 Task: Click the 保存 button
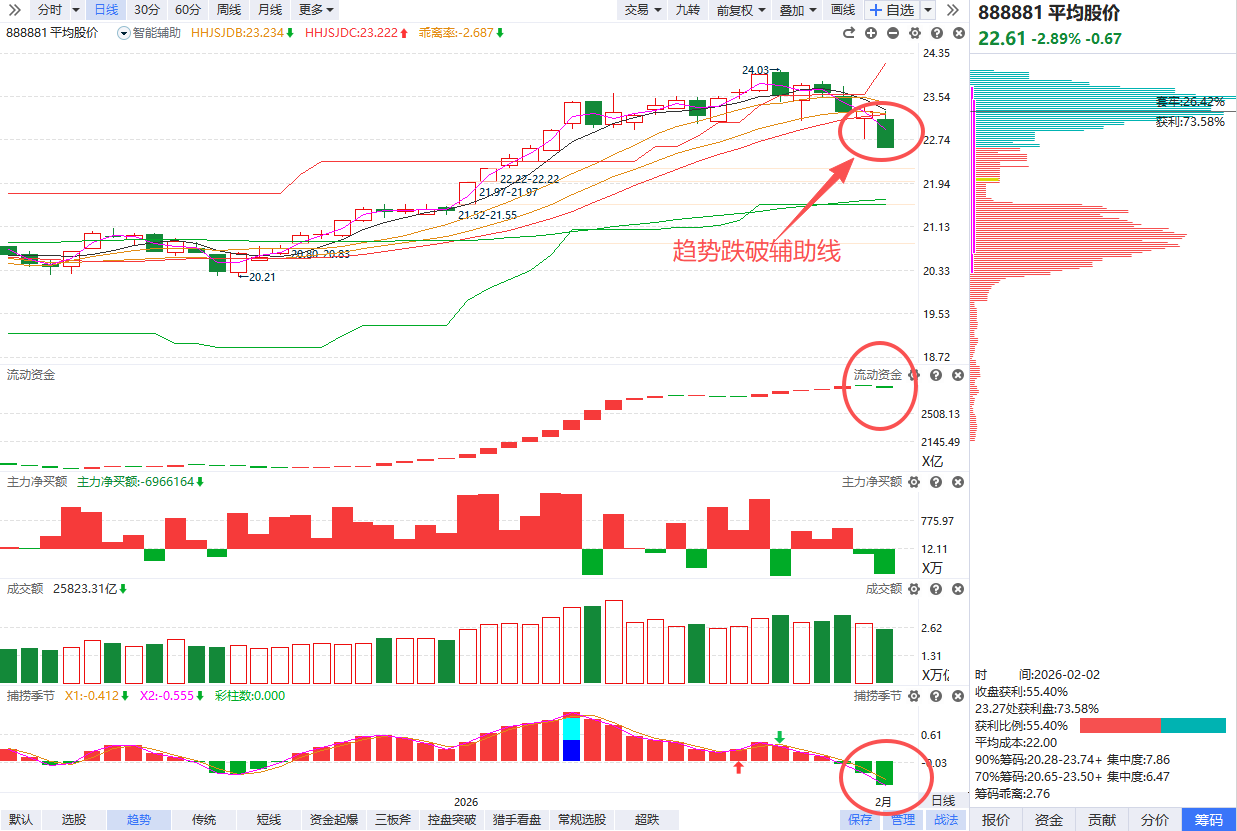coord(860,820)
